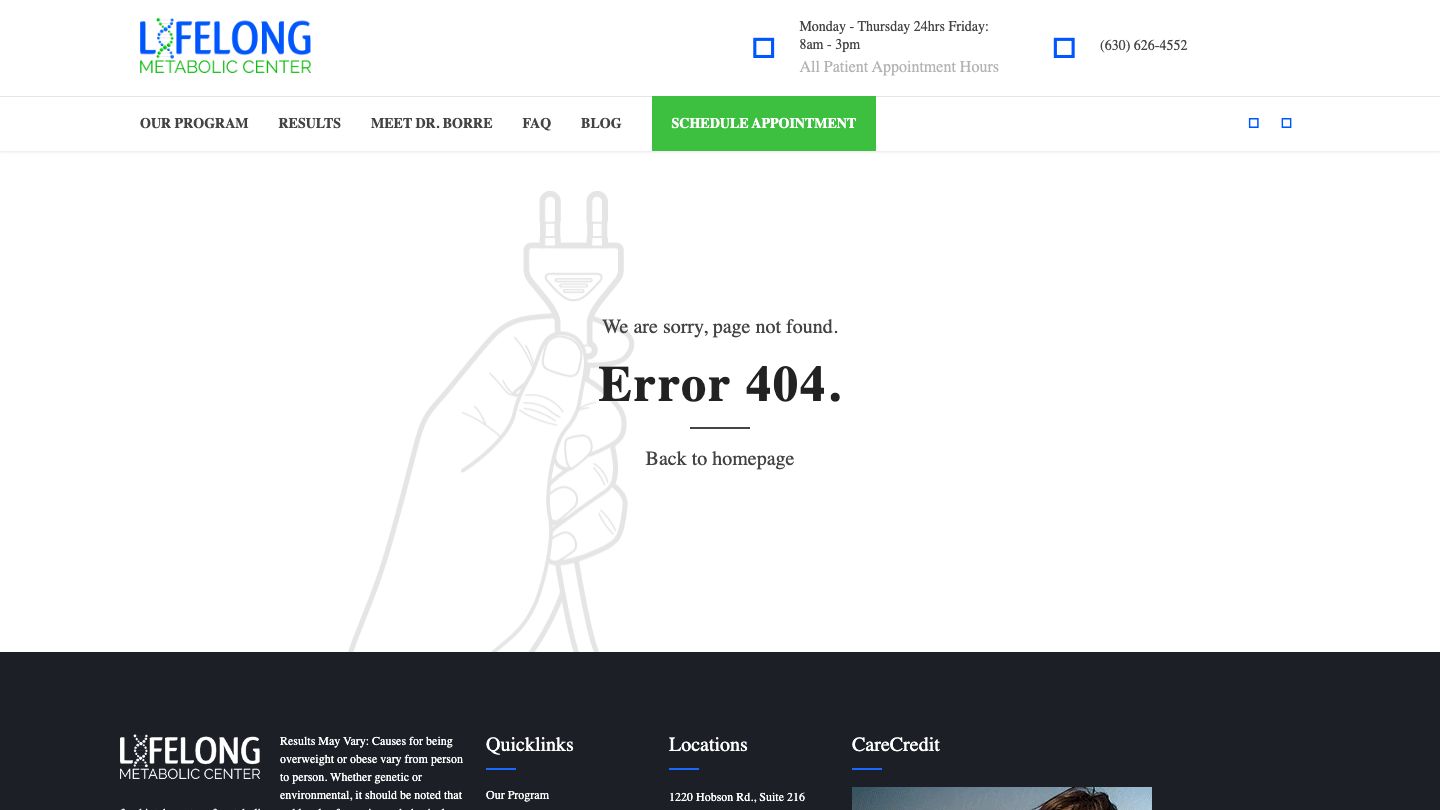Click the CareCredit image in the footer
1440x810 pixels.
(x=1001, y=798)
